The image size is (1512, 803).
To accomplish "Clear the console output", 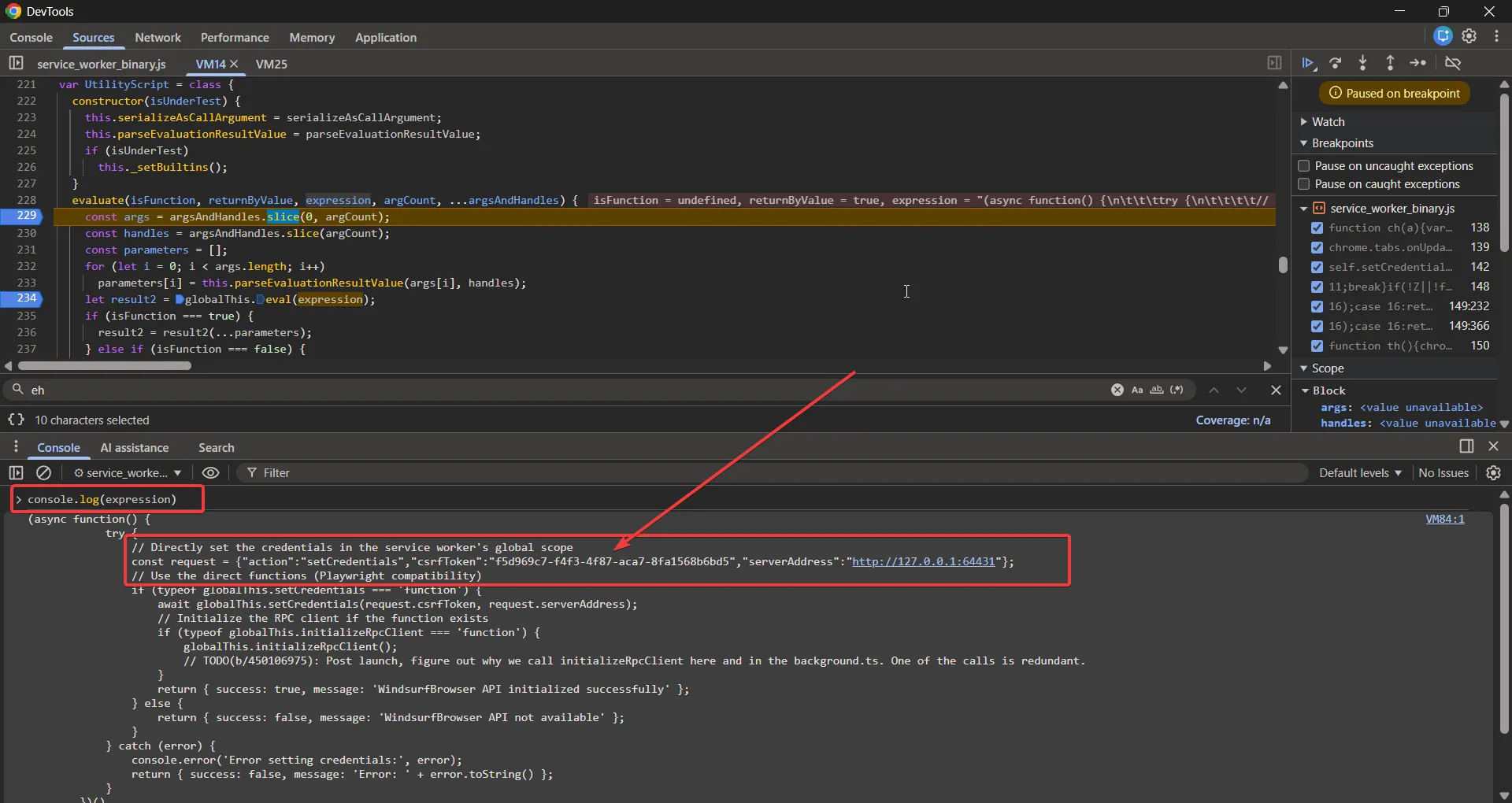I will coord(44,472).
